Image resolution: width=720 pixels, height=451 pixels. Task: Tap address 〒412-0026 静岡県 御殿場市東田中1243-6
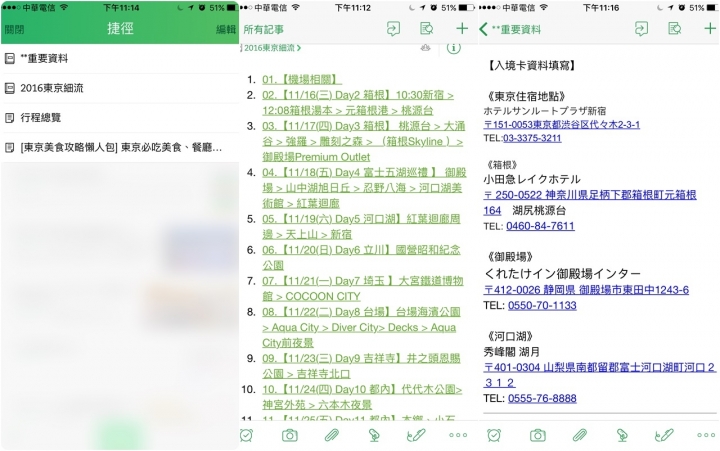(x=586, y=290)
